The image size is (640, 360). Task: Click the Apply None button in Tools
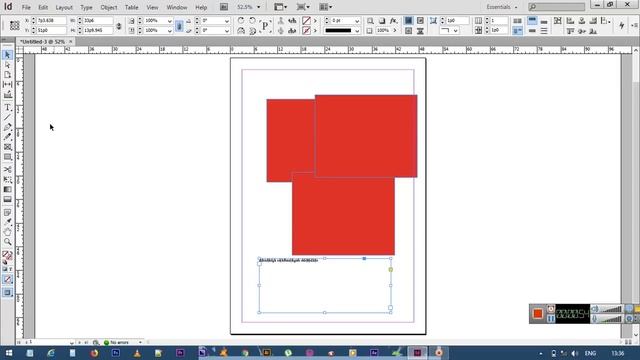tap(7, 280)
